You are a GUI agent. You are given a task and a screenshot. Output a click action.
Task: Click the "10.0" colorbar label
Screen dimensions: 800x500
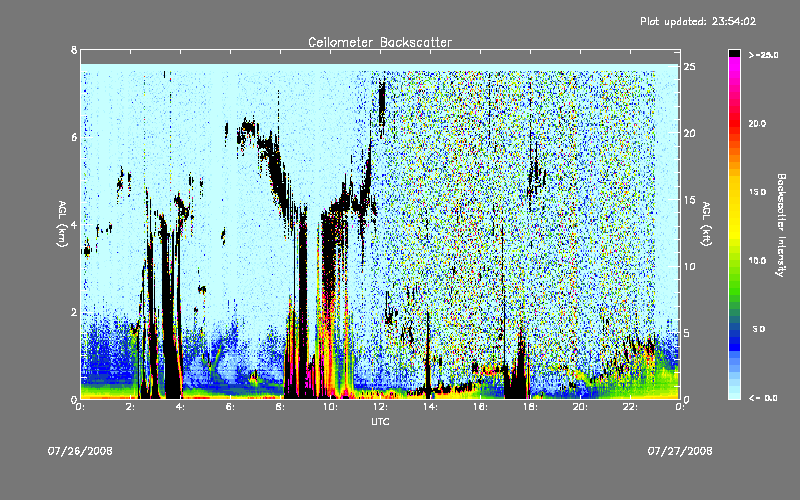[x=757, y=261]
